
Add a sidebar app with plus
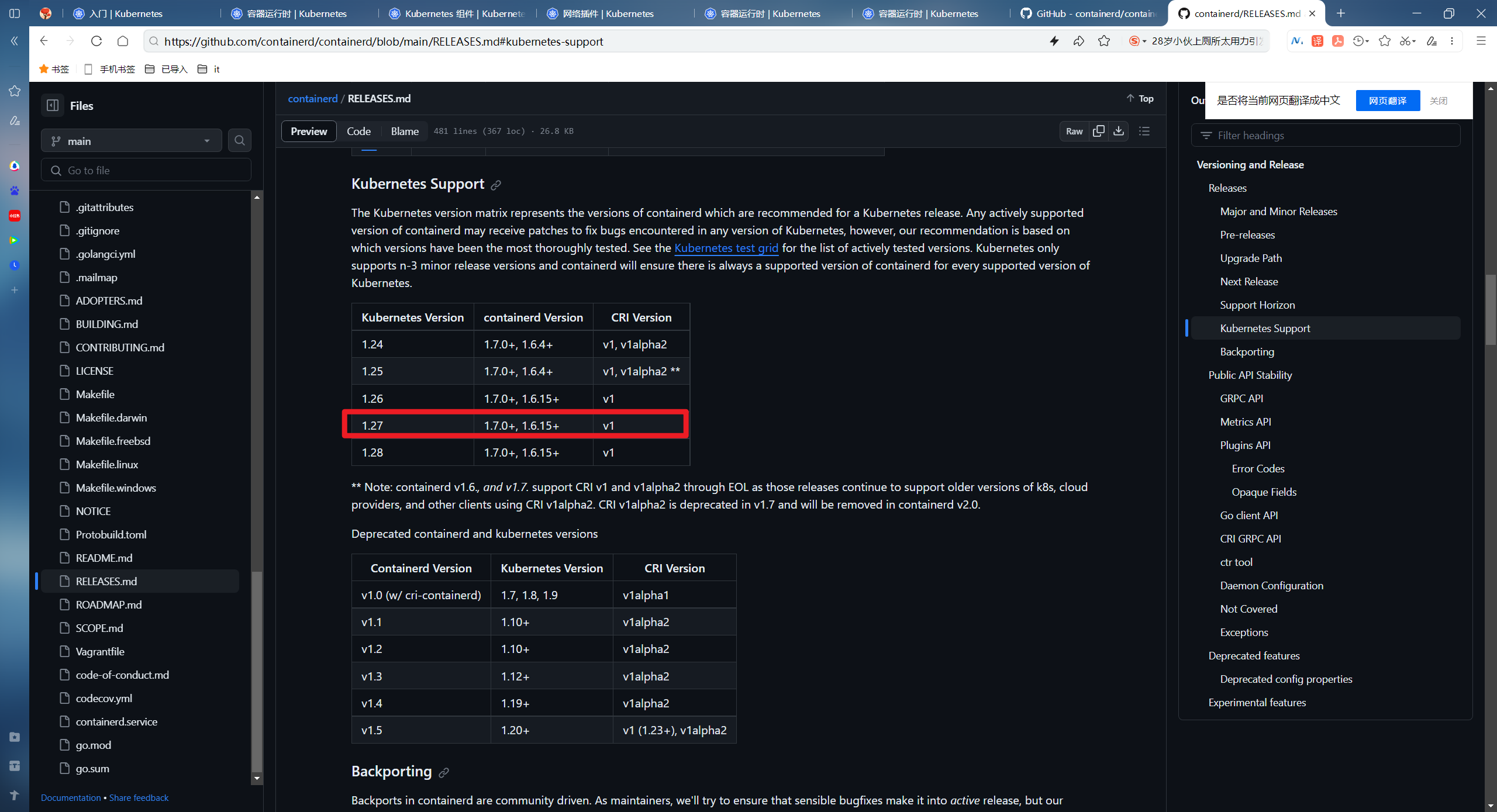pos(15,290)
